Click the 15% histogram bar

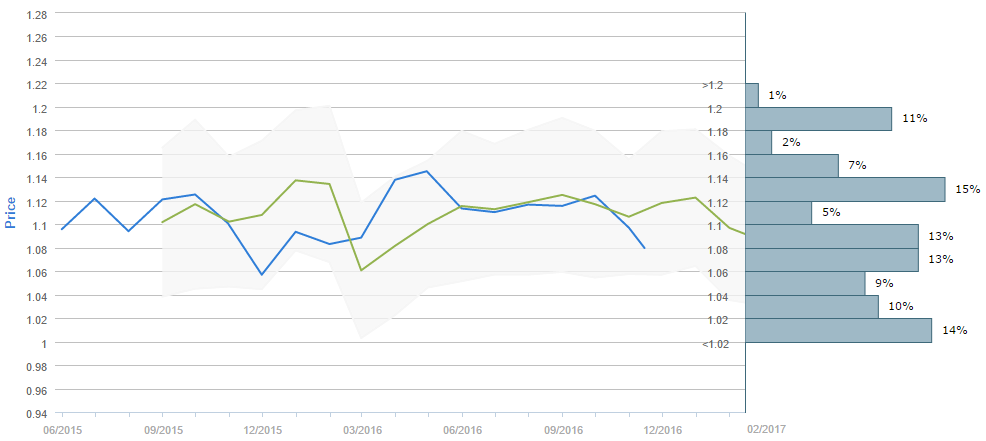pyautogui.click(x=845, y=189)
